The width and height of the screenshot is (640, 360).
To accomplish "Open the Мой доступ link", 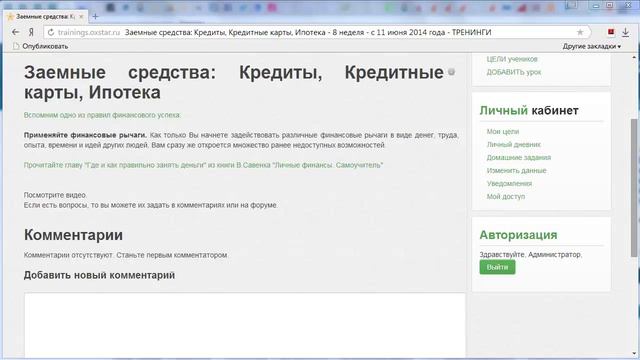I will coord(505,197).
